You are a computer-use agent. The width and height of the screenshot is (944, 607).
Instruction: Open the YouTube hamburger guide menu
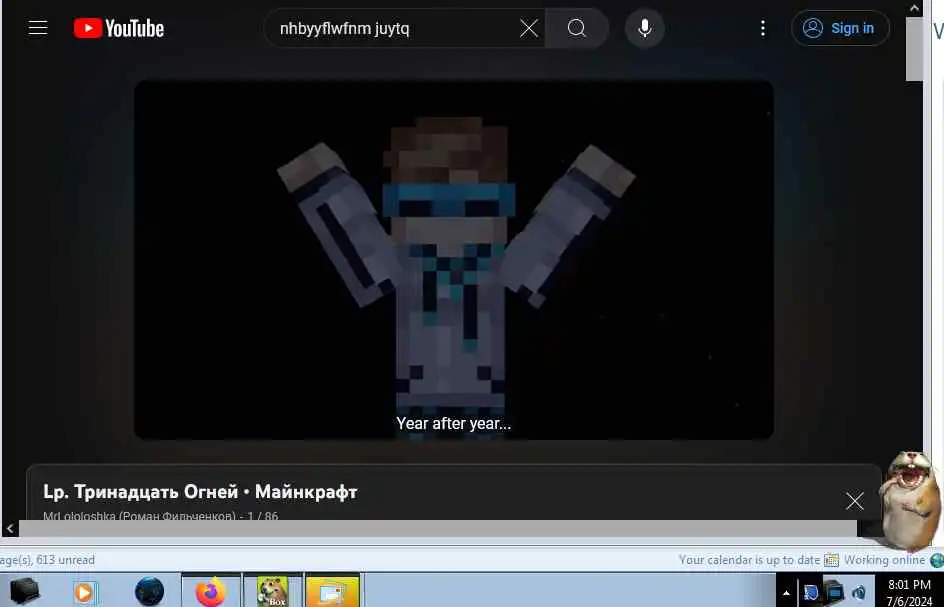pyautogui.click(x=38, y=28)
